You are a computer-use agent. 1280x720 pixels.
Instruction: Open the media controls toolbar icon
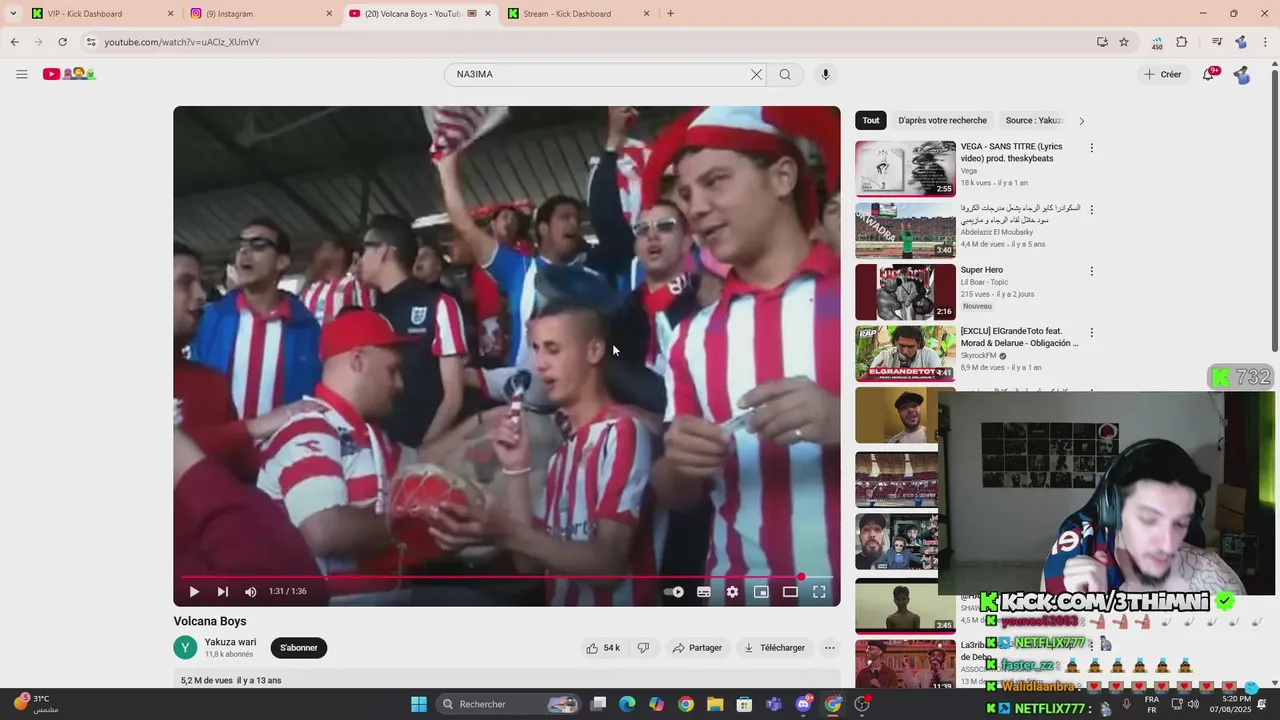(1217, 42)
